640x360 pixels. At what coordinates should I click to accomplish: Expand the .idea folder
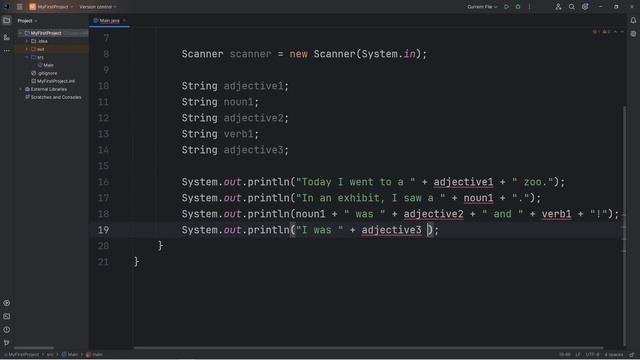[x=27, y=41]
